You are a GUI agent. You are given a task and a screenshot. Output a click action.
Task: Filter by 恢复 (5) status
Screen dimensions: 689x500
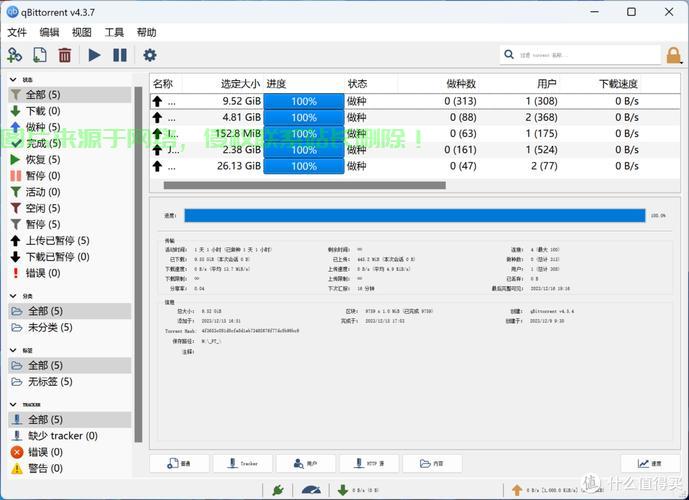pyautogui.click(x=69, y=159)
